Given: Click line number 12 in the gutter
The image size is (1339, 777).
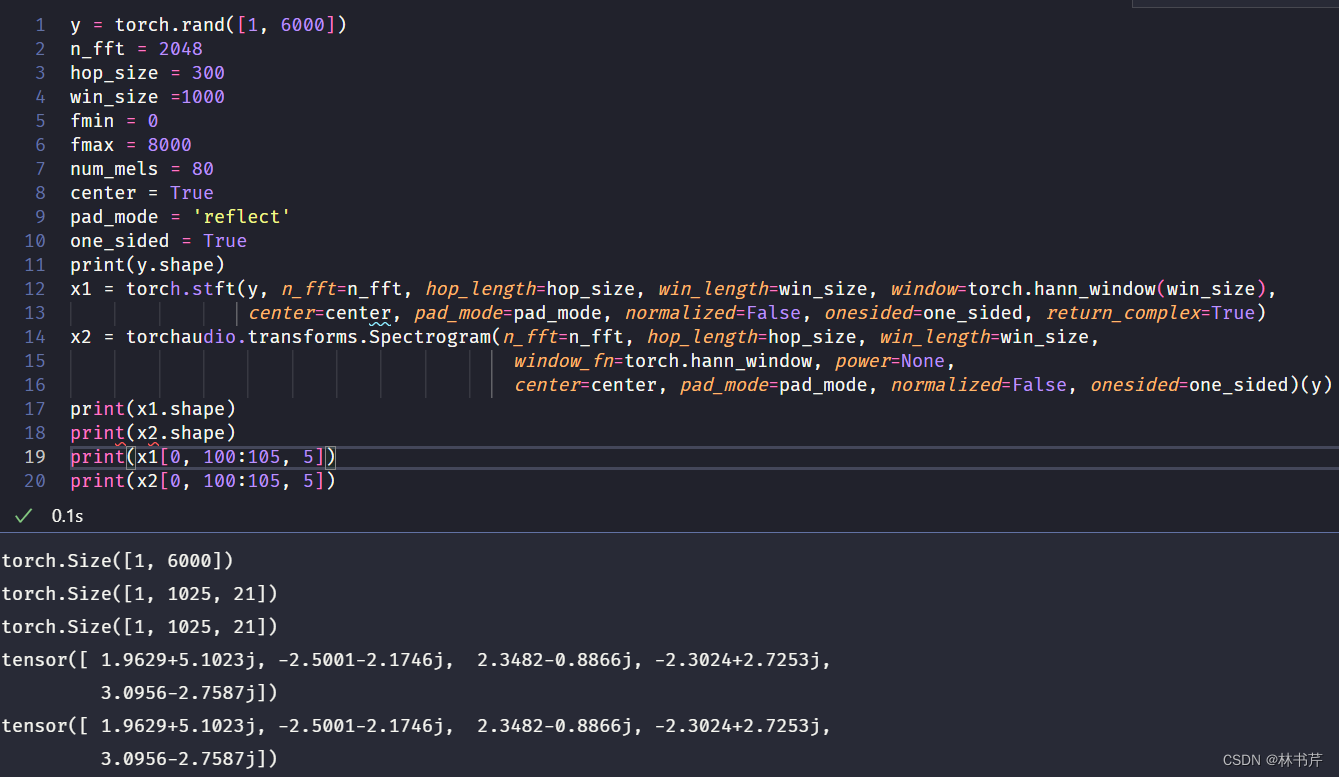Looking at the screenshot, I should pos(35,289).
